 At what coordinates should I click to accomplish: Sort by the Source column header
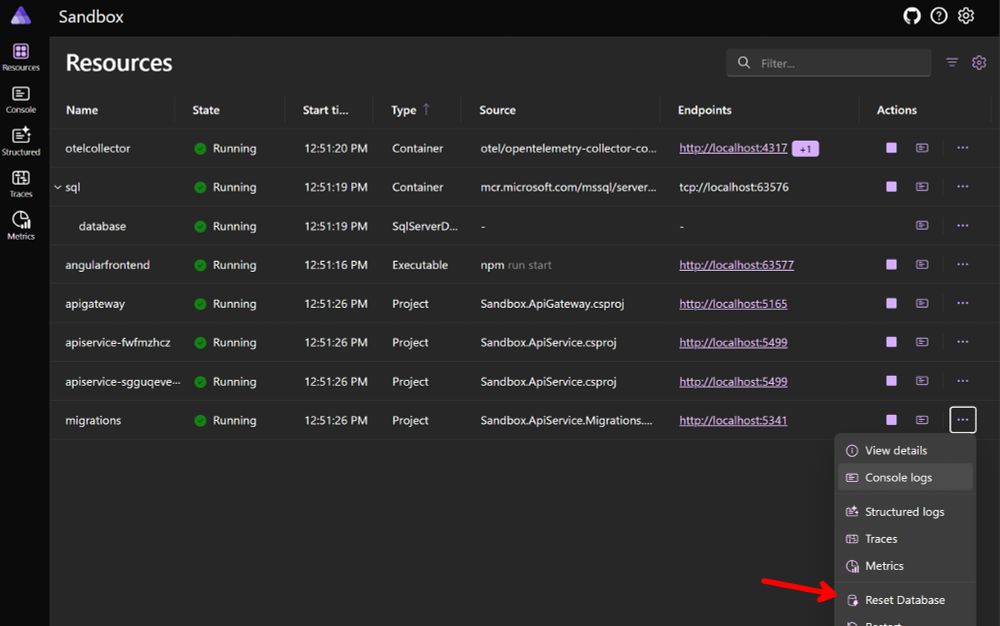(497, 110)
